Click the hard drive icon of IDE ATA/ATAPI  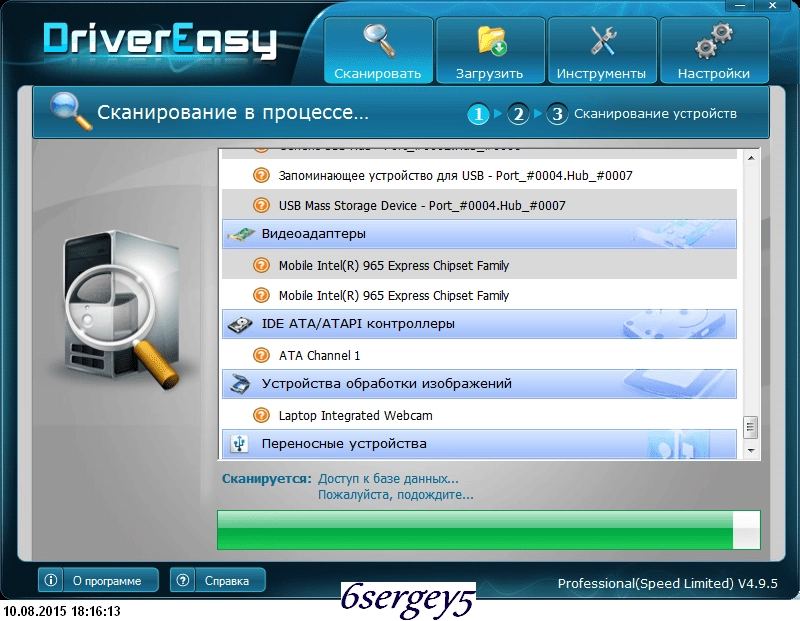[240, 325]
